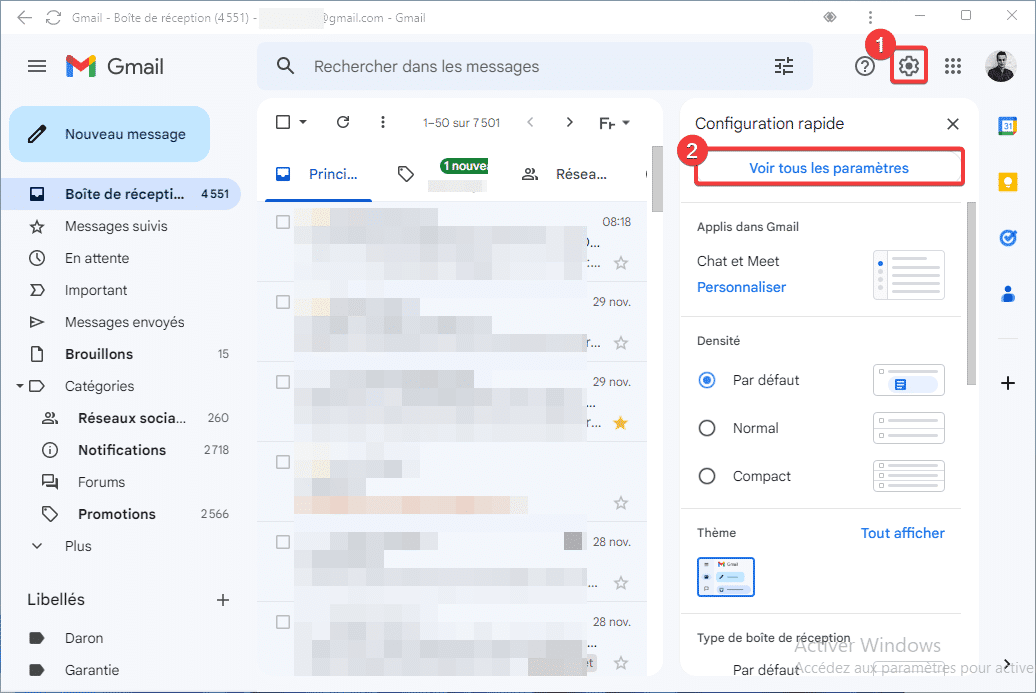The height and width of the screenshot is (693, 1036).
Task: Open the more options three-dot menu
Action: tap(383, 121)
